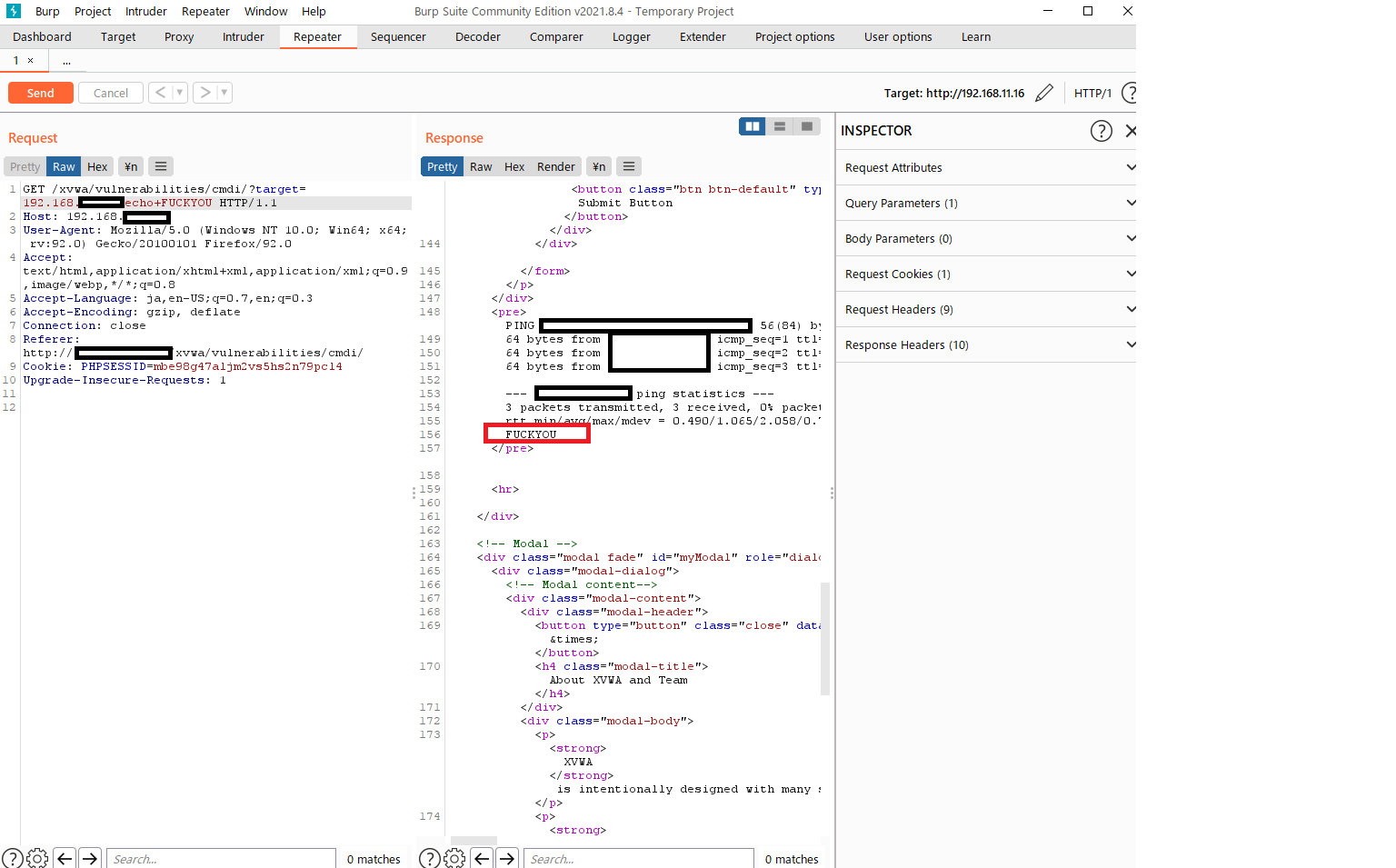Go to previous response search match
Image resolution: width=1396 pixels, height=868 pixels.
click(483, 858)
